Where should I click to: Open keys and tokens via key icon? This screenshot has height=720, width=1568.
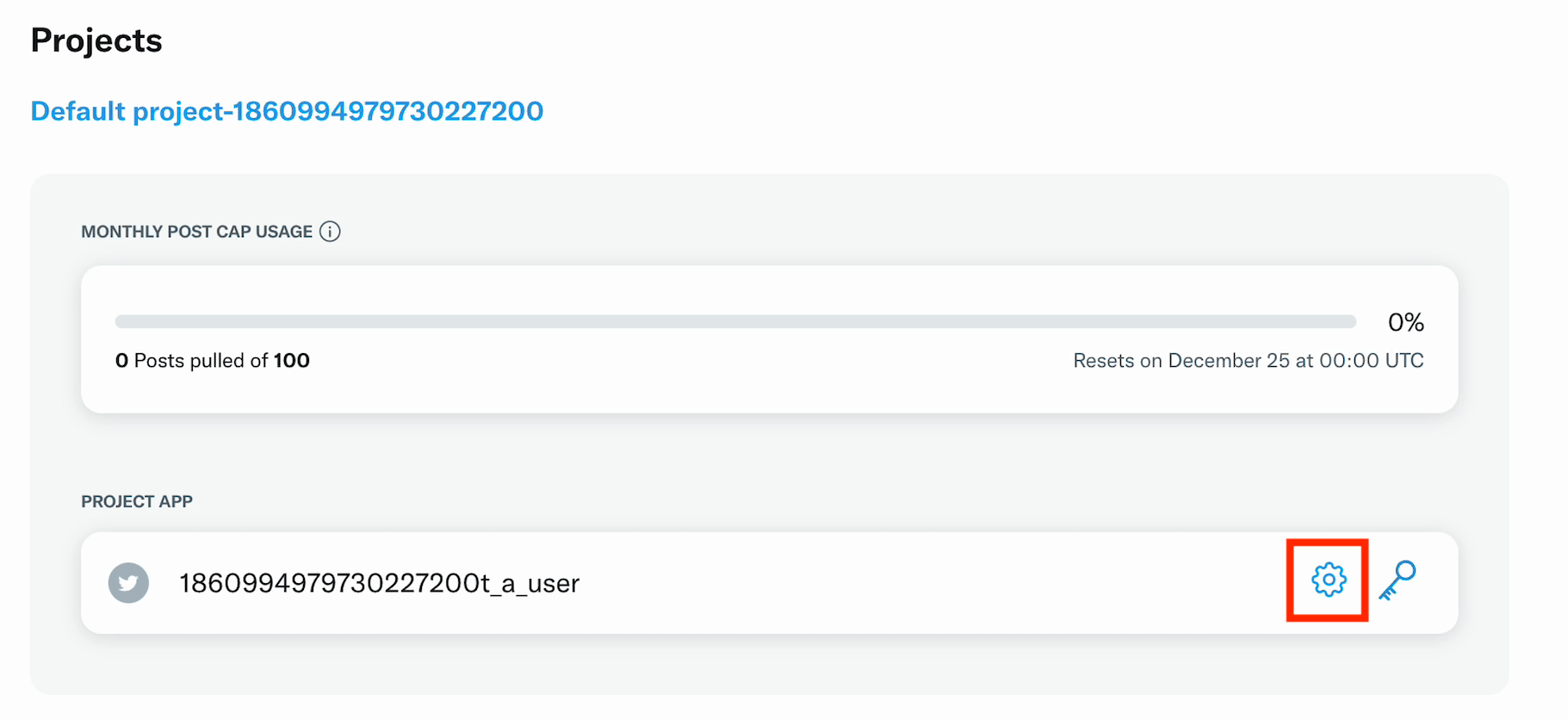[1397, 580]
